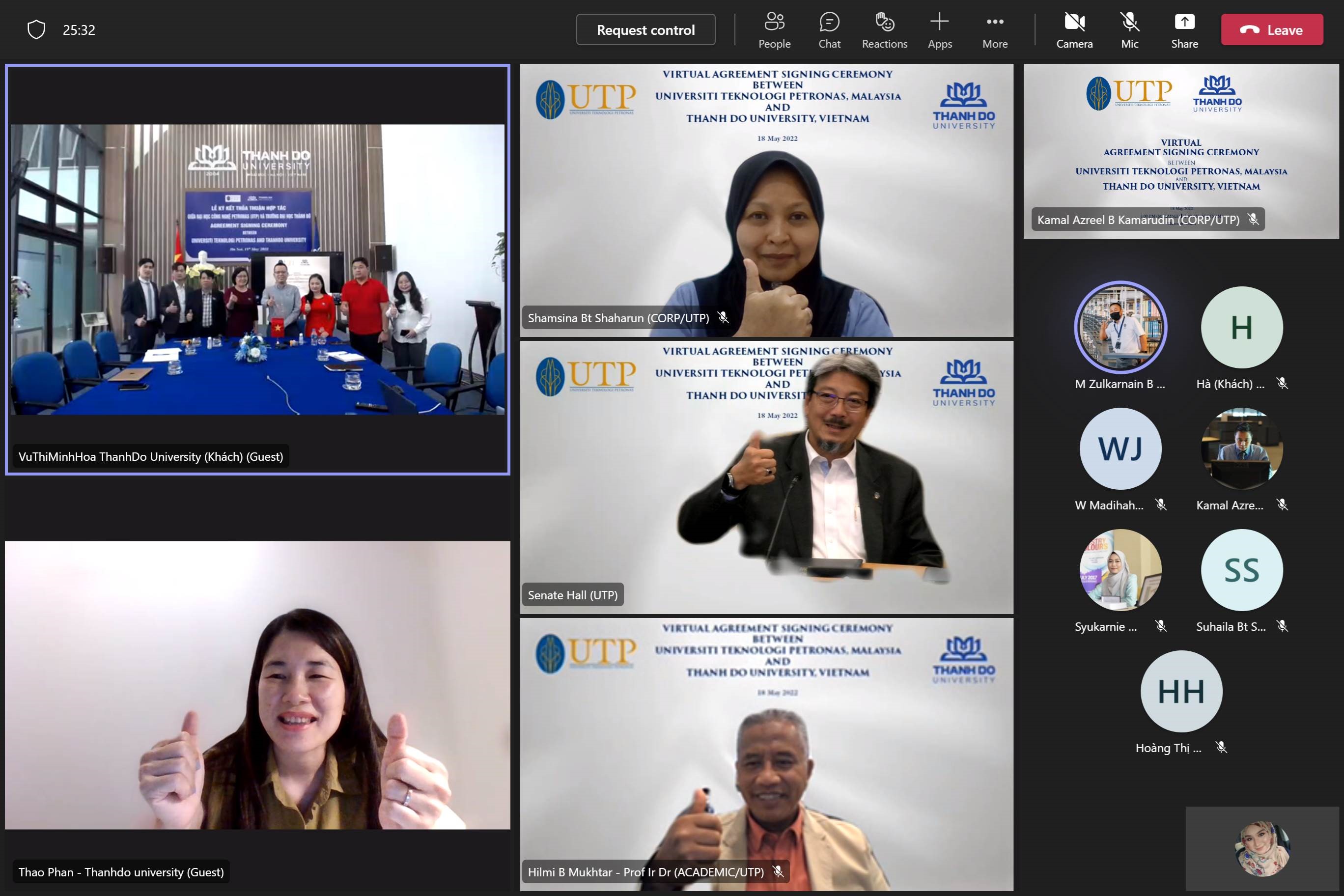Click the round Kamal Azre... avatar photo
This screenshot has width=1344, height=896.
(1242, 448)
